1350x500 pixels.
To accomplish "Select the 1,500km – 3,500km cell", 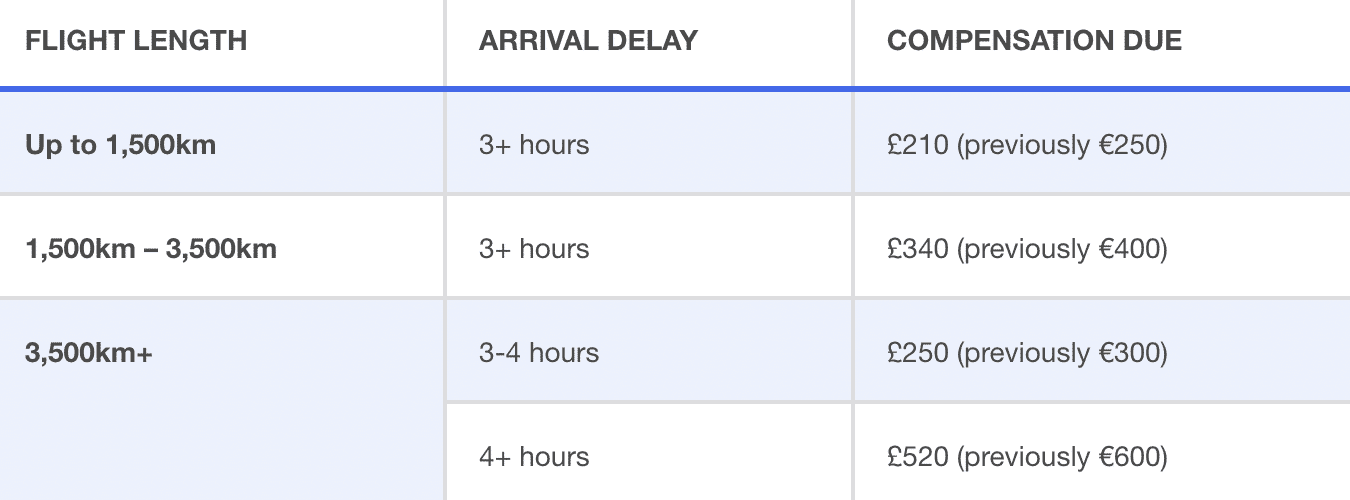I will pyautogui.click(x=222, y=248).
